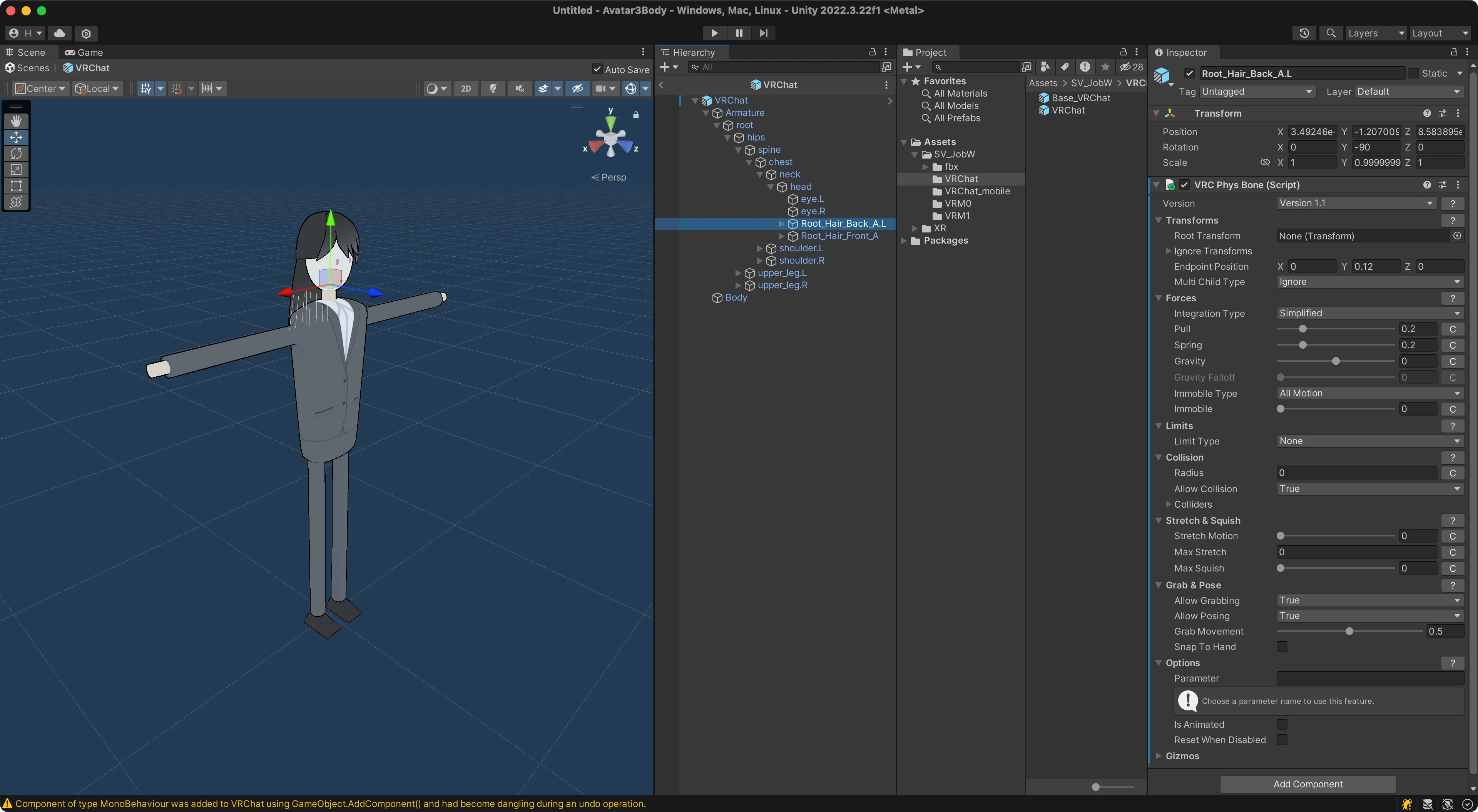1478x812 pixels.
Task: Adjust the Grab Movement slider
Action: click(1349, 631)
